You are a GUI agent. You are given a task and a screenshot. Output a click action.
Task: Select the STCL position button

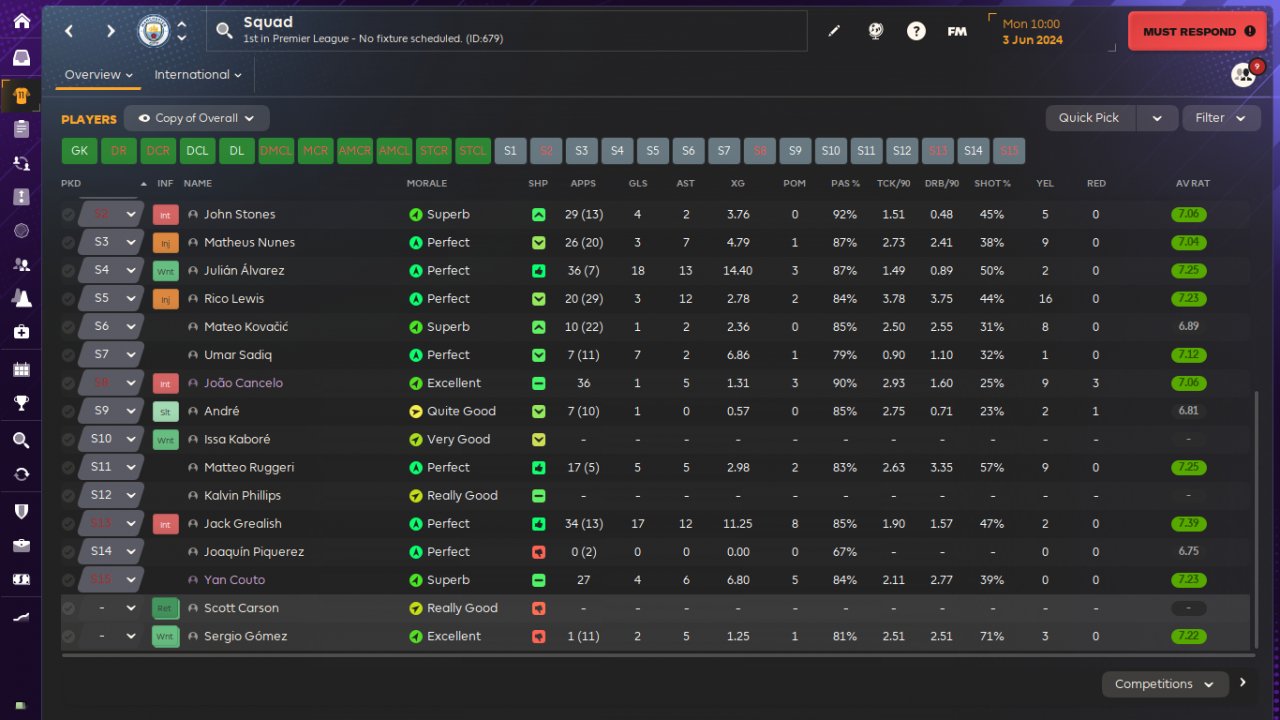click(x=473, y=151)
